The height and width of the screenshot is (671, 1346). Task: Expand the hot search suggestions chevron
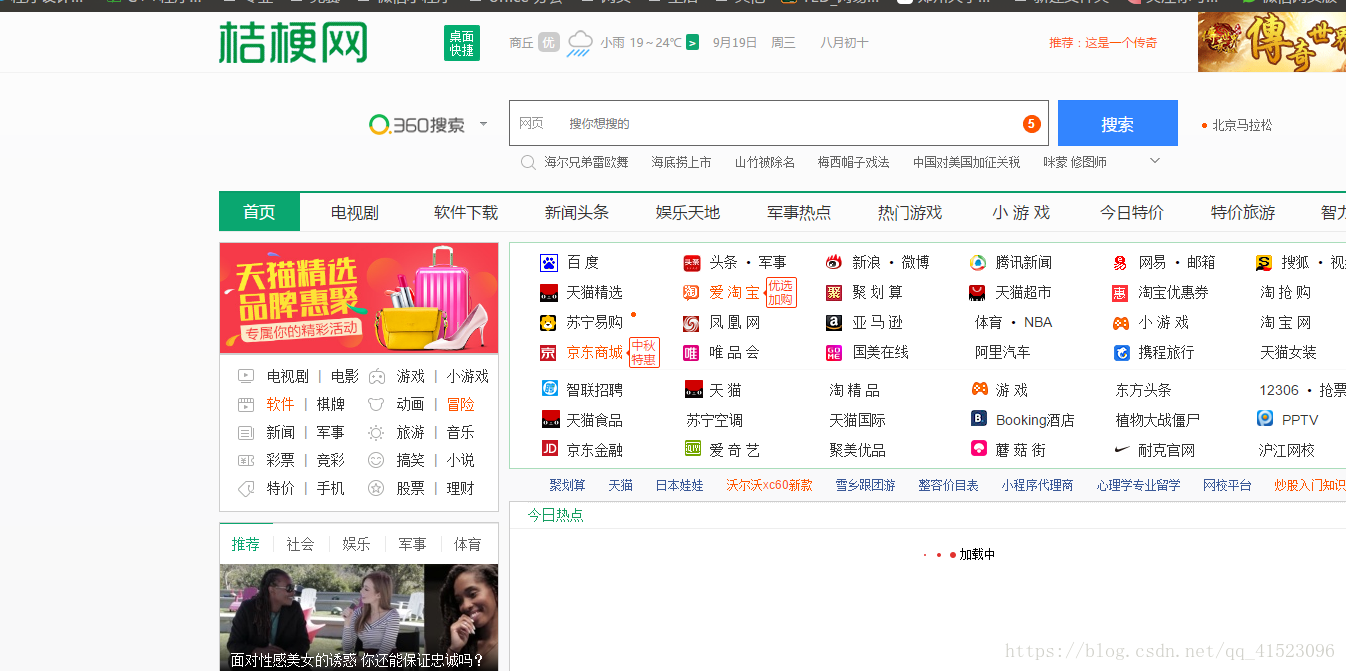(1155, 160)
